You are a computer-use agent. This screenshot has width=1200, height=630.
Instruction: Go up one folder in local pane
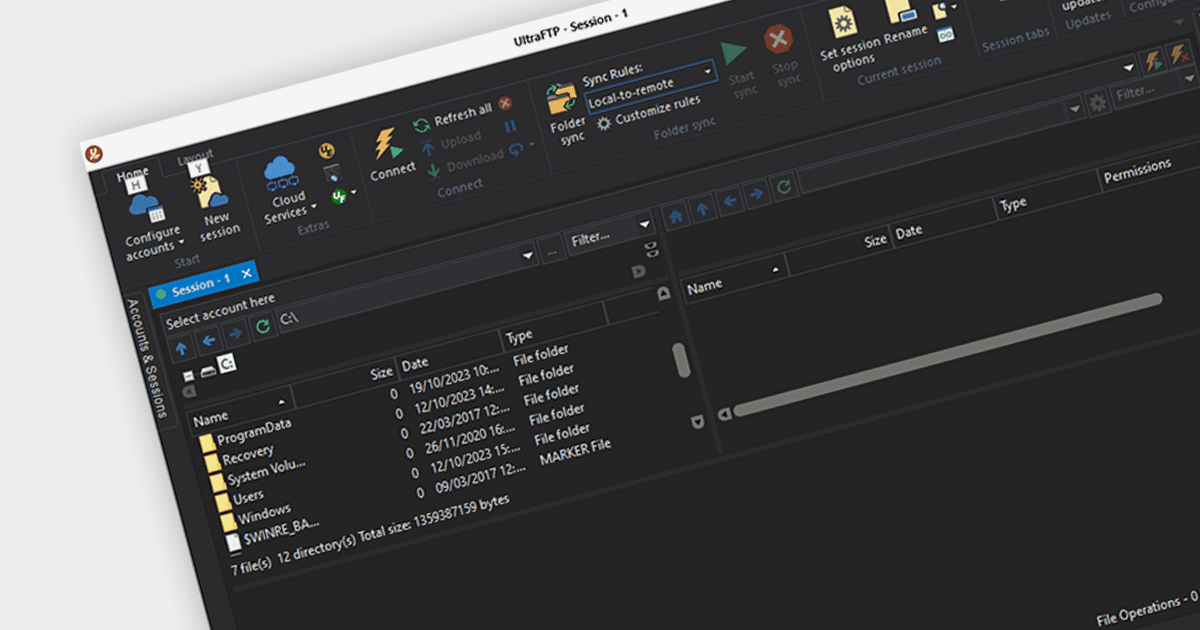(x=181, y=347)
